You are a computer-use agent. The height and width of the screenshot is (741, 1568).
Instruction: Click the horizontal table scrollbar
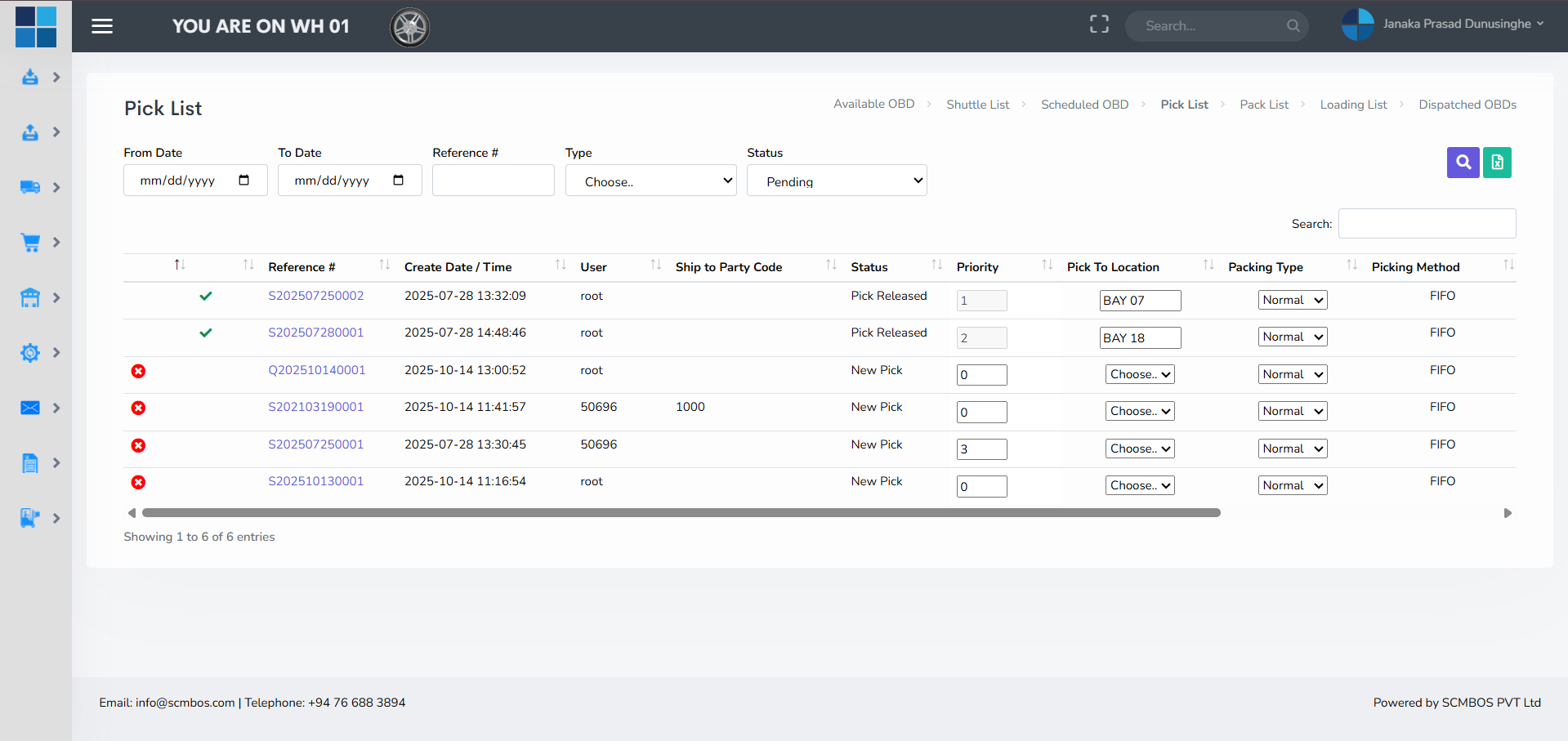point(681,513)
